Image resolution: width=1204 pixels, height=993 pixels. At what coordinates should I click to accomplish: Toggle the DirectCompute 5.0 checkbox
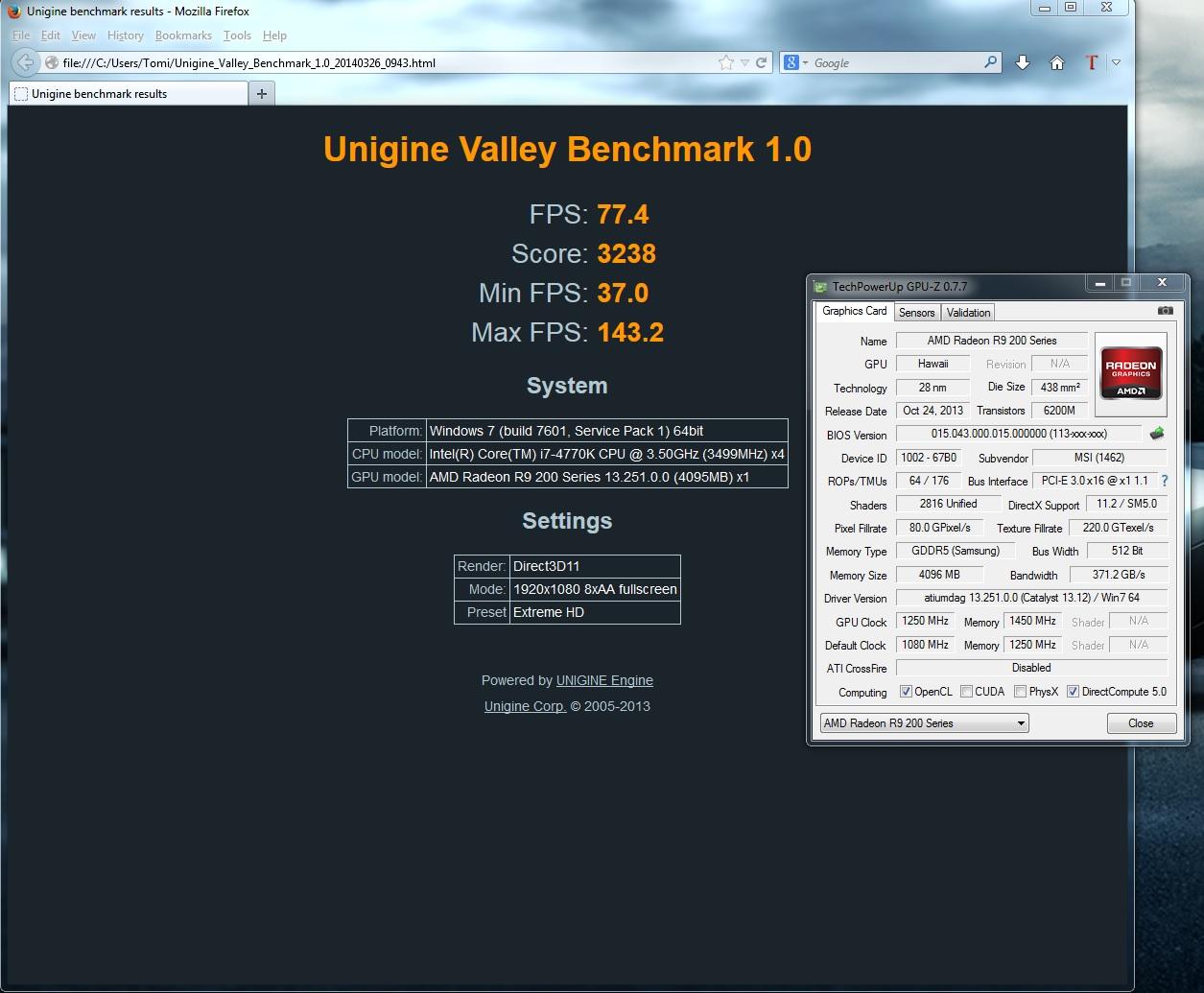click(x=1073, y=692)
